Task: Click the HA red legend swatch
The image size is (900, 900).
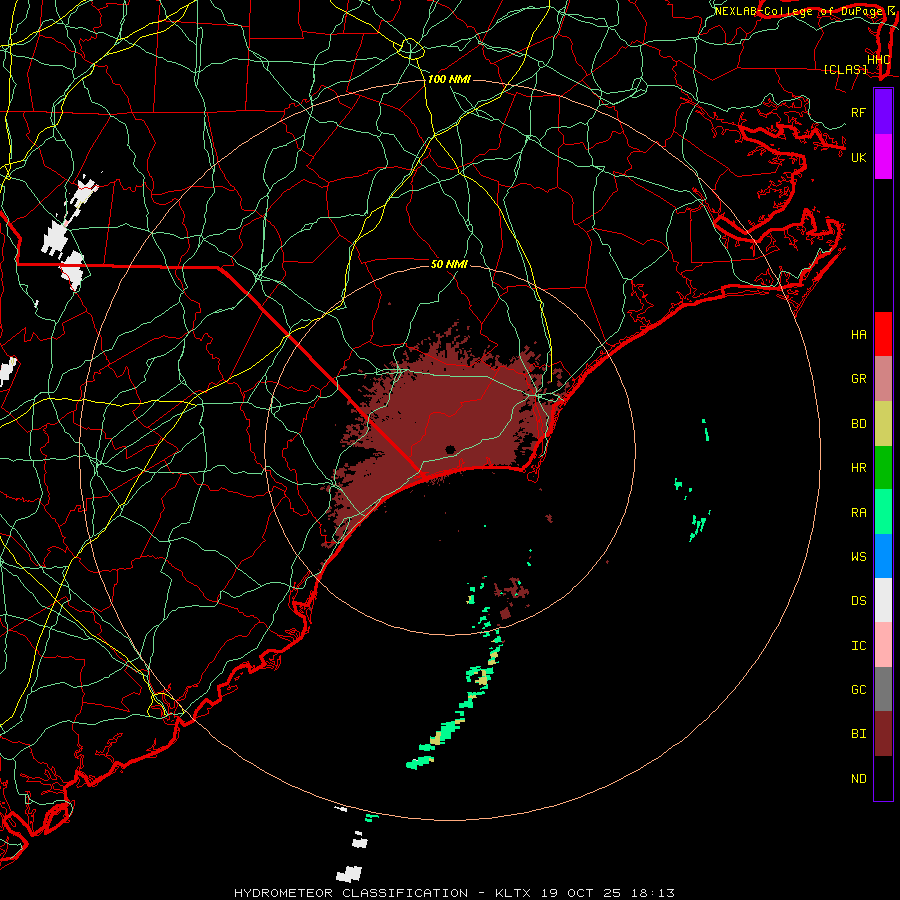Action: pos(883,334)
